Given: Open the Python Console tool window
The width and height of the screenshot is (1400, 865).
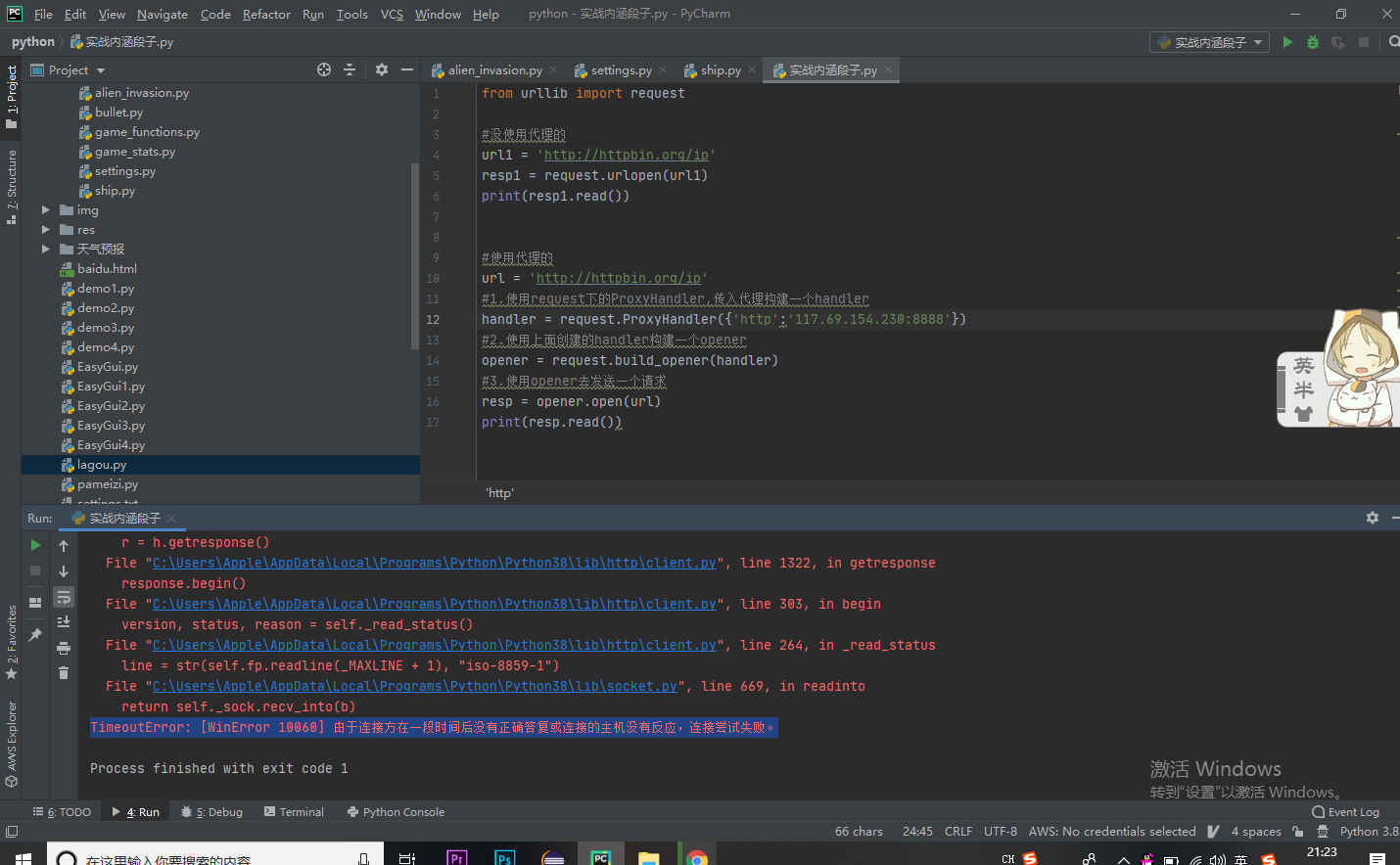Looking at the screenshot, I should click(396, 812).
